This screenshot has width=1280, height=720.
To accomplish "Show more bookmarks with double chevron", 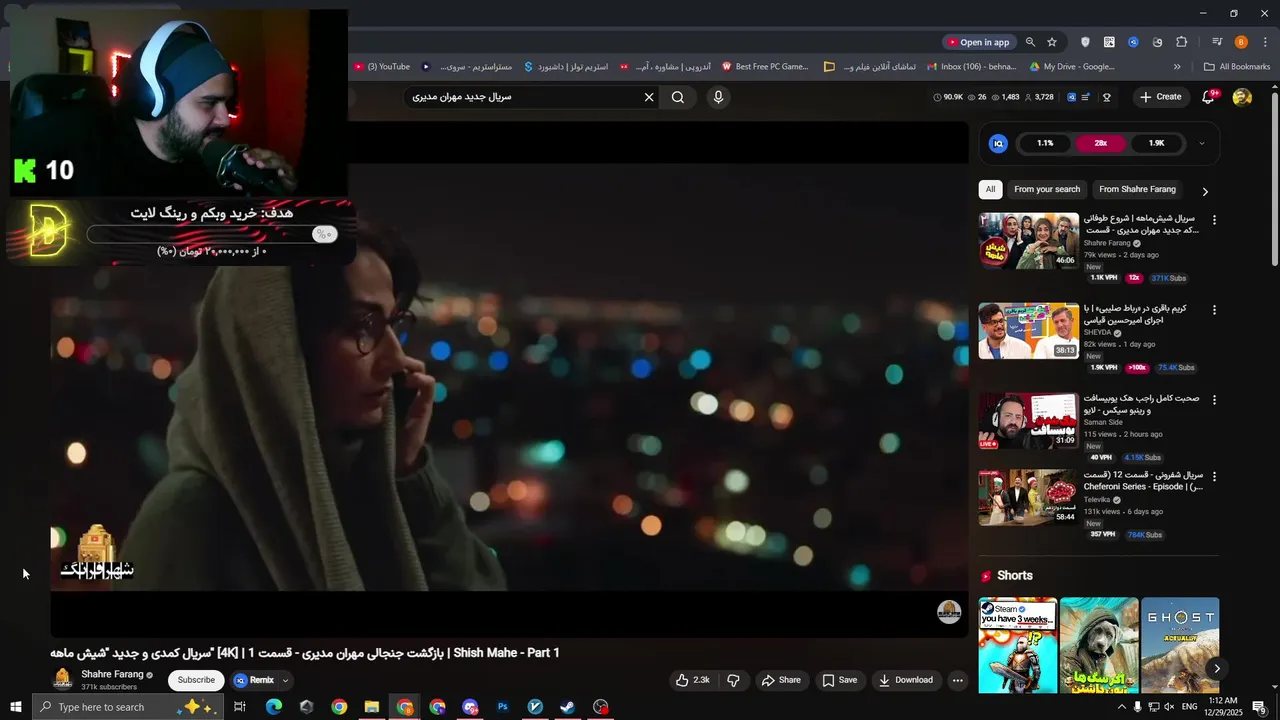I will pyautogui.click(x=1177, y=67).
